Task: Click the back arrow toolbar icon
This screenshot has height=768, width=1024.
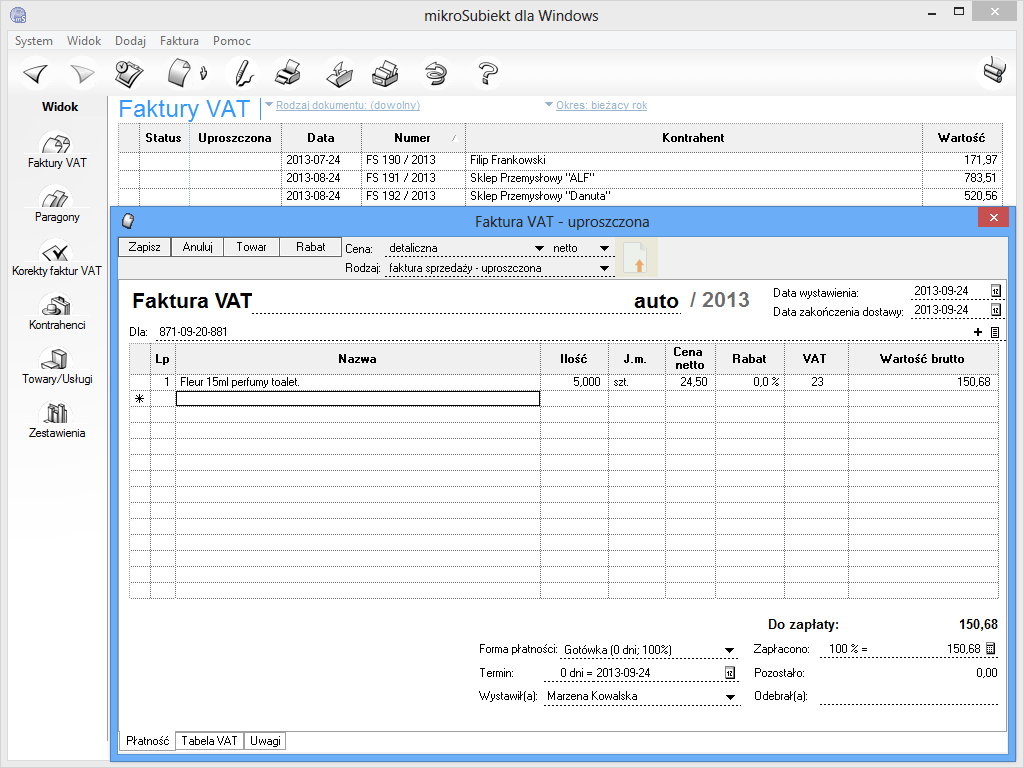Action: click(x=36, y=74)
